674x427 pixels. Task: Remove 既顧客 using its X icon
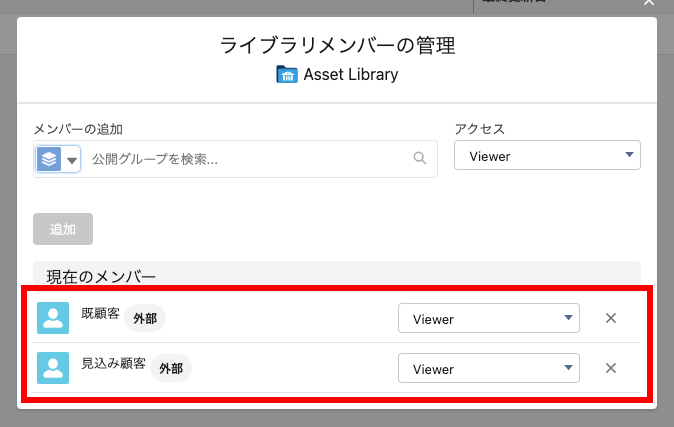pyautogui.click(x=611, y=318)
